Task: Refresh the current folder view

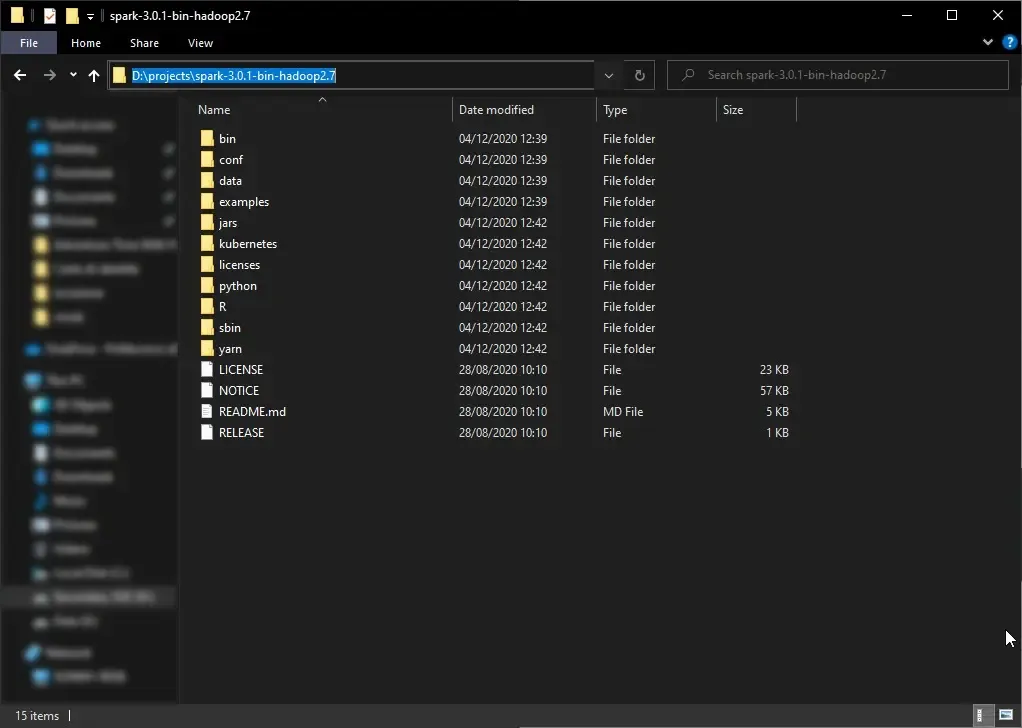Action: 640,76
